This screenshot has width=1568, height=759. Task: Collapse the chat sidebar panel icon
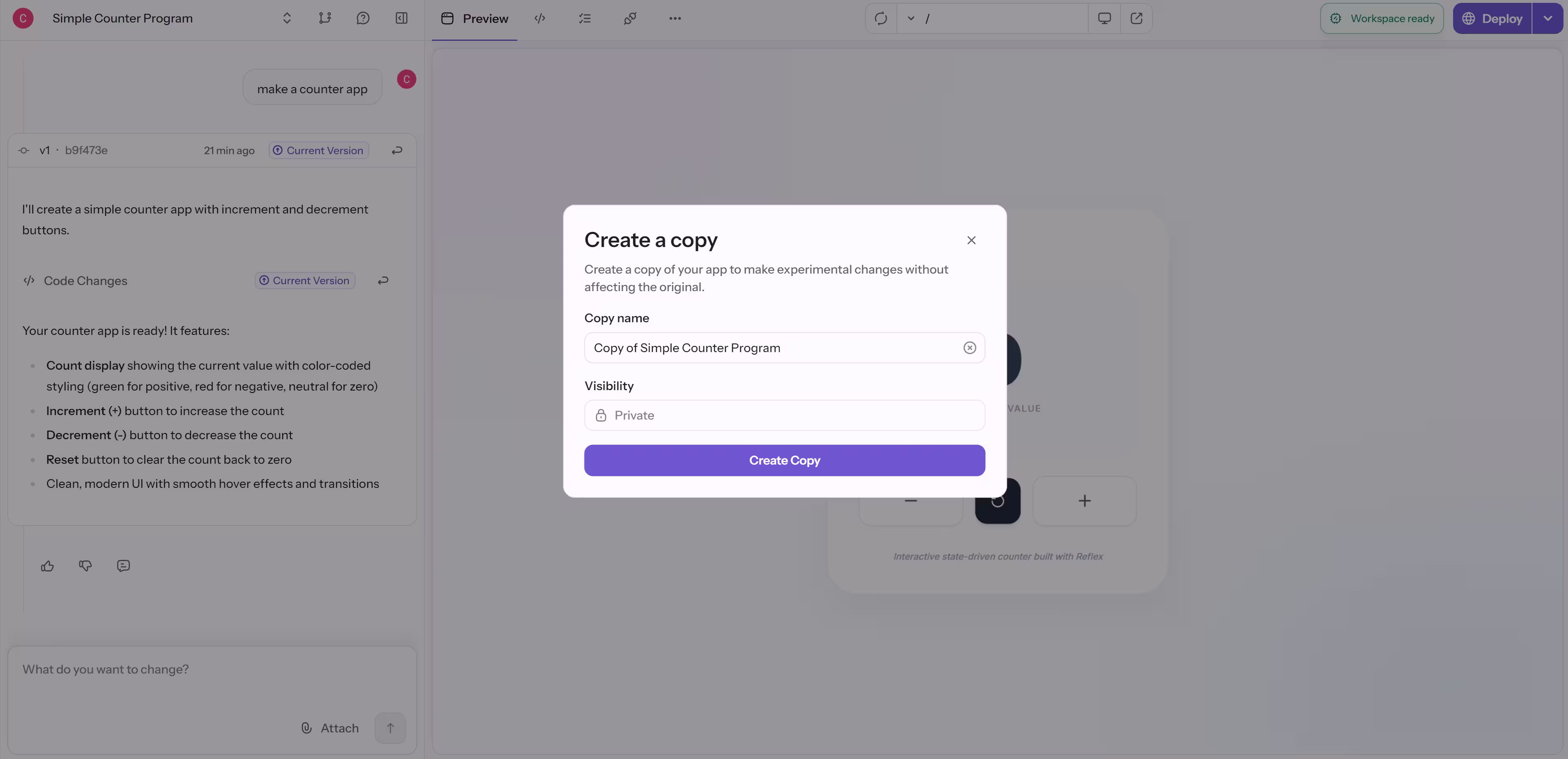(401, 18)
